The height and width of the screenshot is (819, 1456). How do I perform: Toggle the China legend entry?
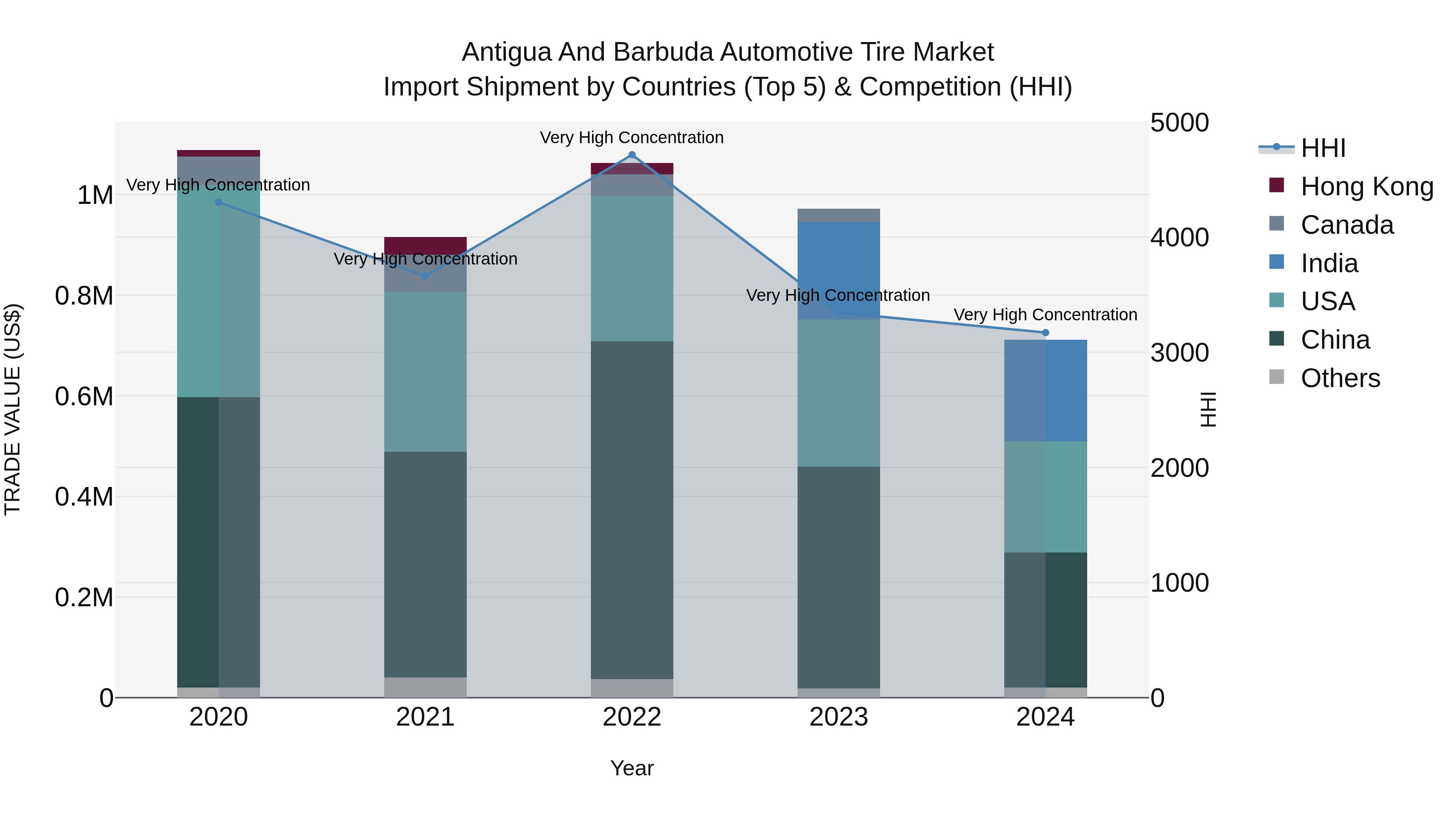click(x=1319, y=340)
